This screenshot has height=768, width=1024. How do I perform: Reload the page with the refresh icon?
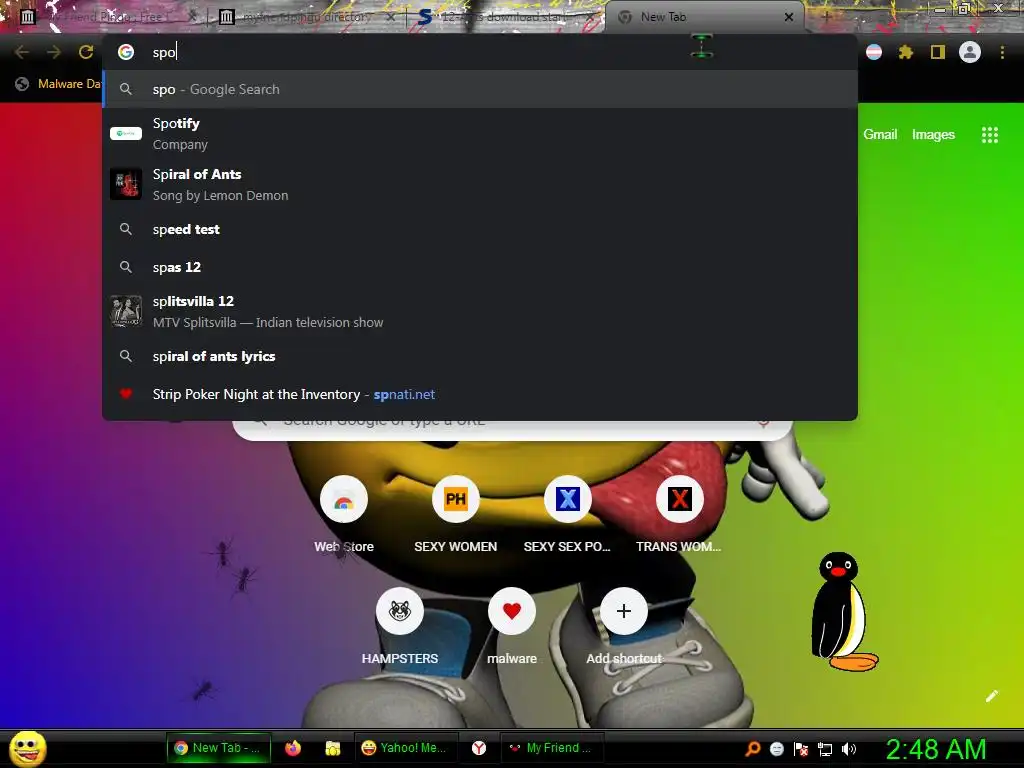[86, 52]
